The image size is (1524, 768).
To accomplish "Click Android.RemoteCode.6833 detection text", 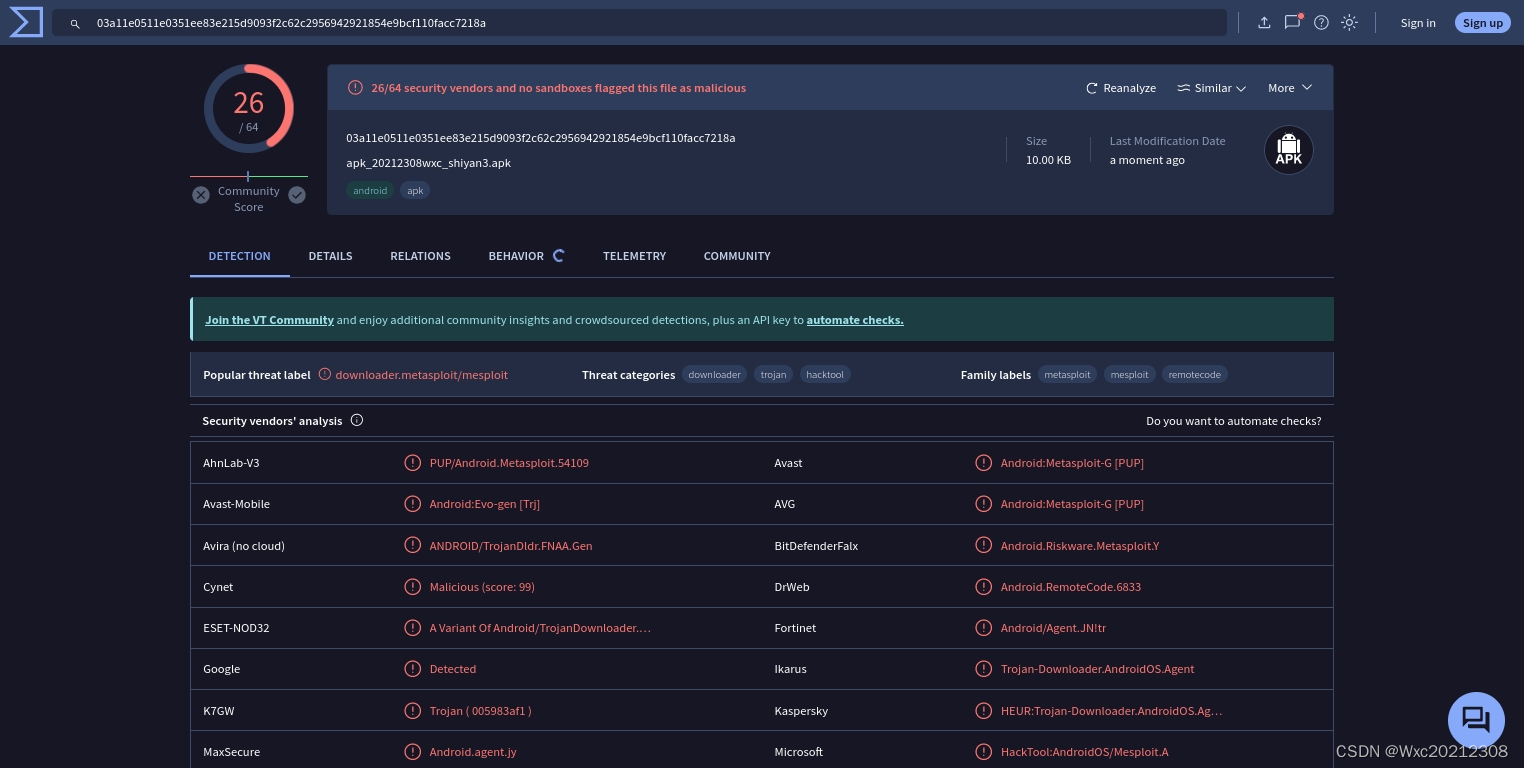I will pyautogui.click(x=1070, y=587).
